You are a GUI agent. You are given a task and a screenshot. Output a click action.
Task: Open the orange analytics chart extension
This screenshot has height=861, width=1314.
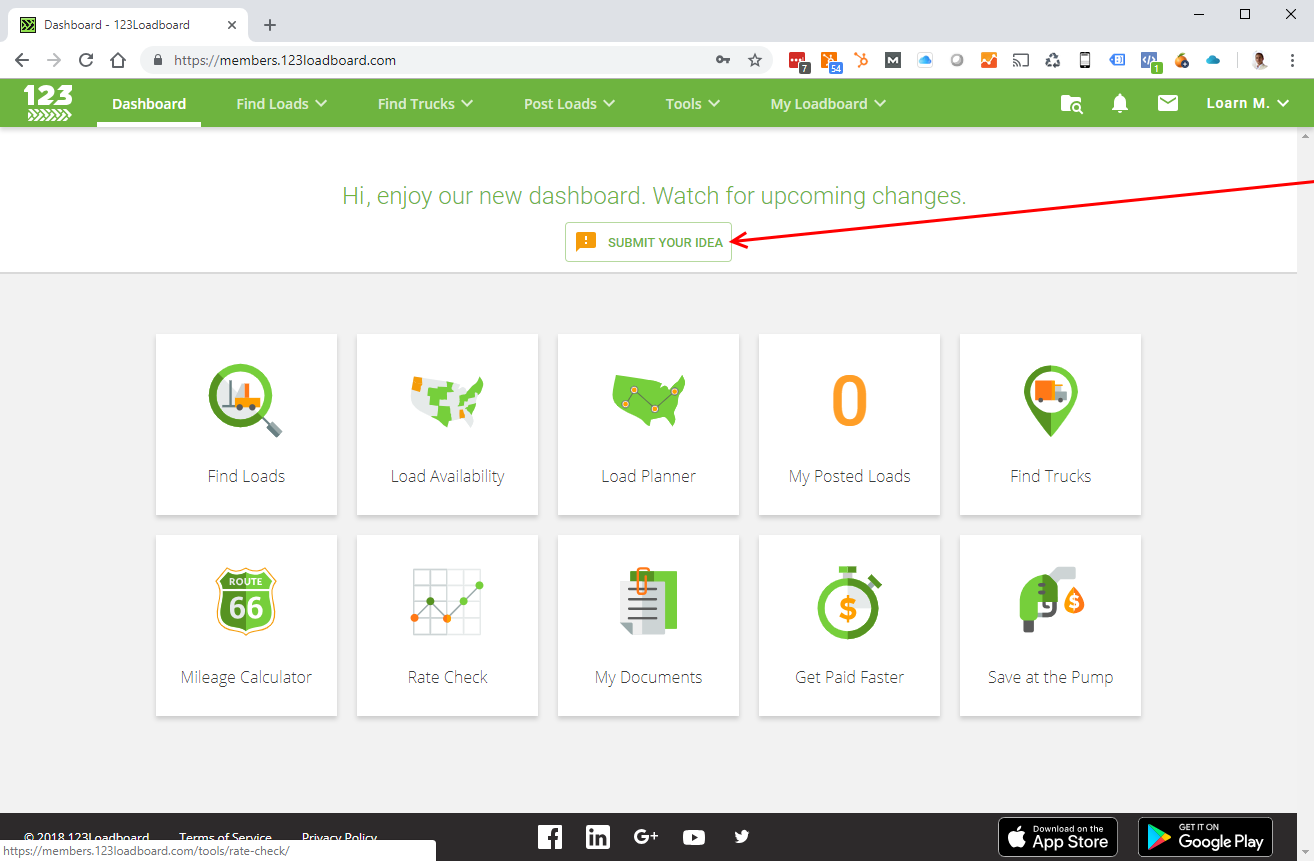[x=988, y=60]
